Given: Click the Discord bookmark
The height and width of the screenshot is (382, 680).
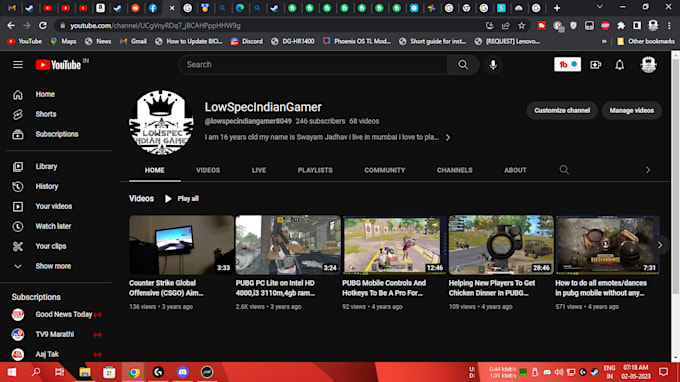Looking at the screenshot, I should tap(246, 42).
